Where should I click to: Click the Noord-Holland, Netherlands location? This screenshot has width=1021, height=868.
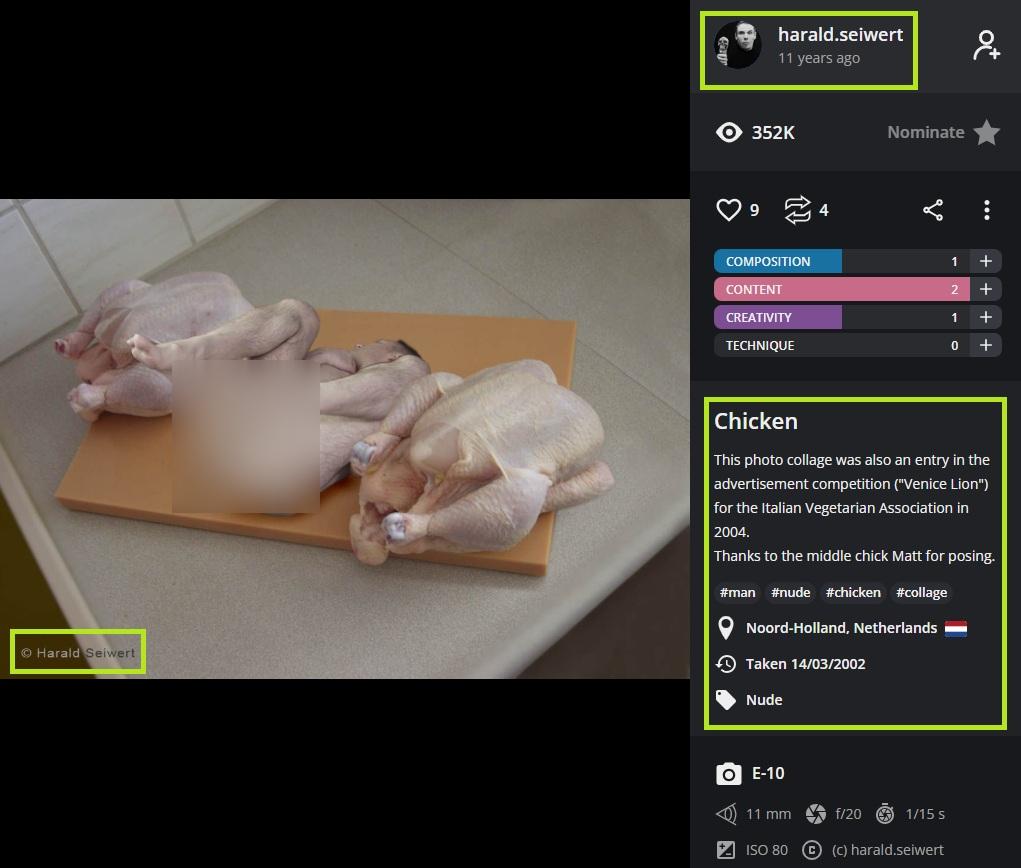(x=841, y=628)
